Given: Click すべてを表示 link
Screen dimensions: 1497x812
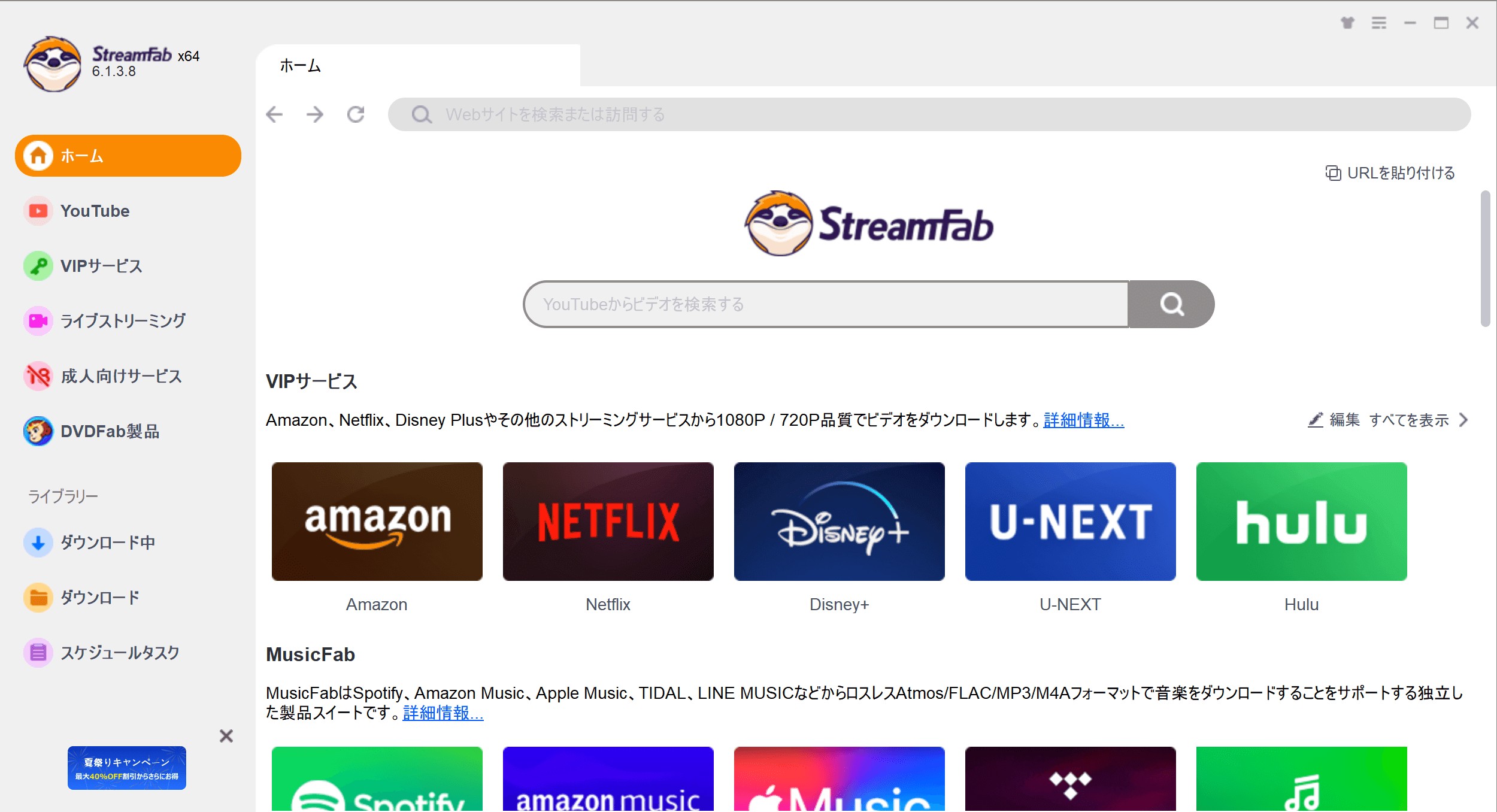Looking at the screenshot, I should tap(1409, 420).
